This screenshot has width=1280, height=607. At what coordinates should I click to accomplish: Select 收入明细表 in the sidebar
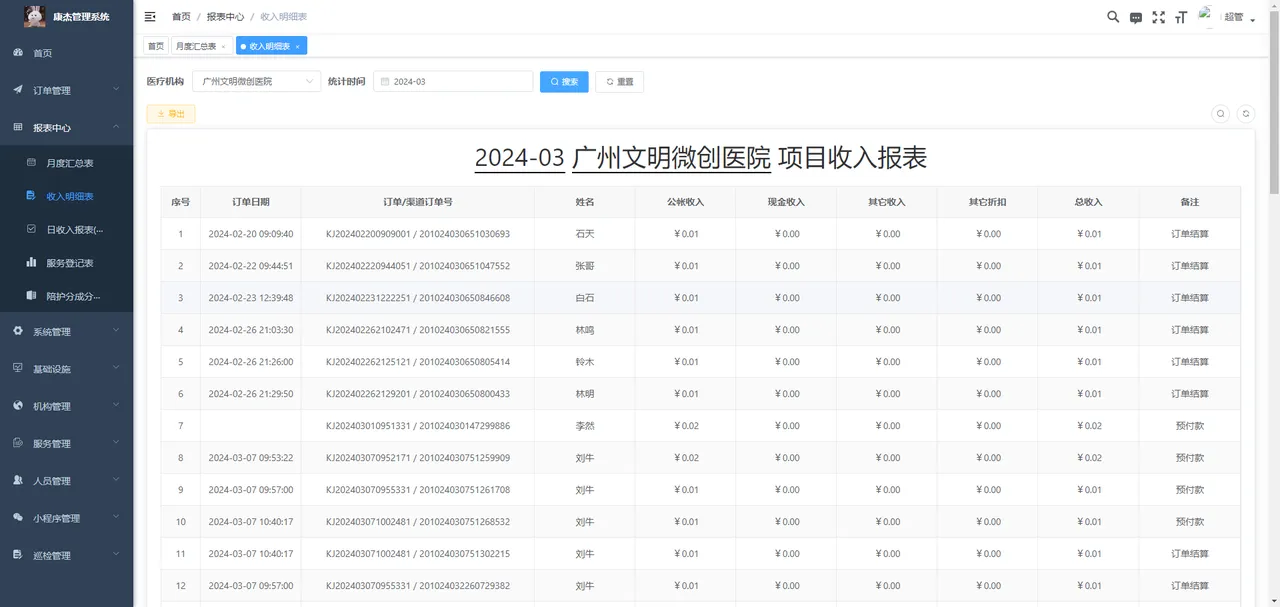point(66,196)
